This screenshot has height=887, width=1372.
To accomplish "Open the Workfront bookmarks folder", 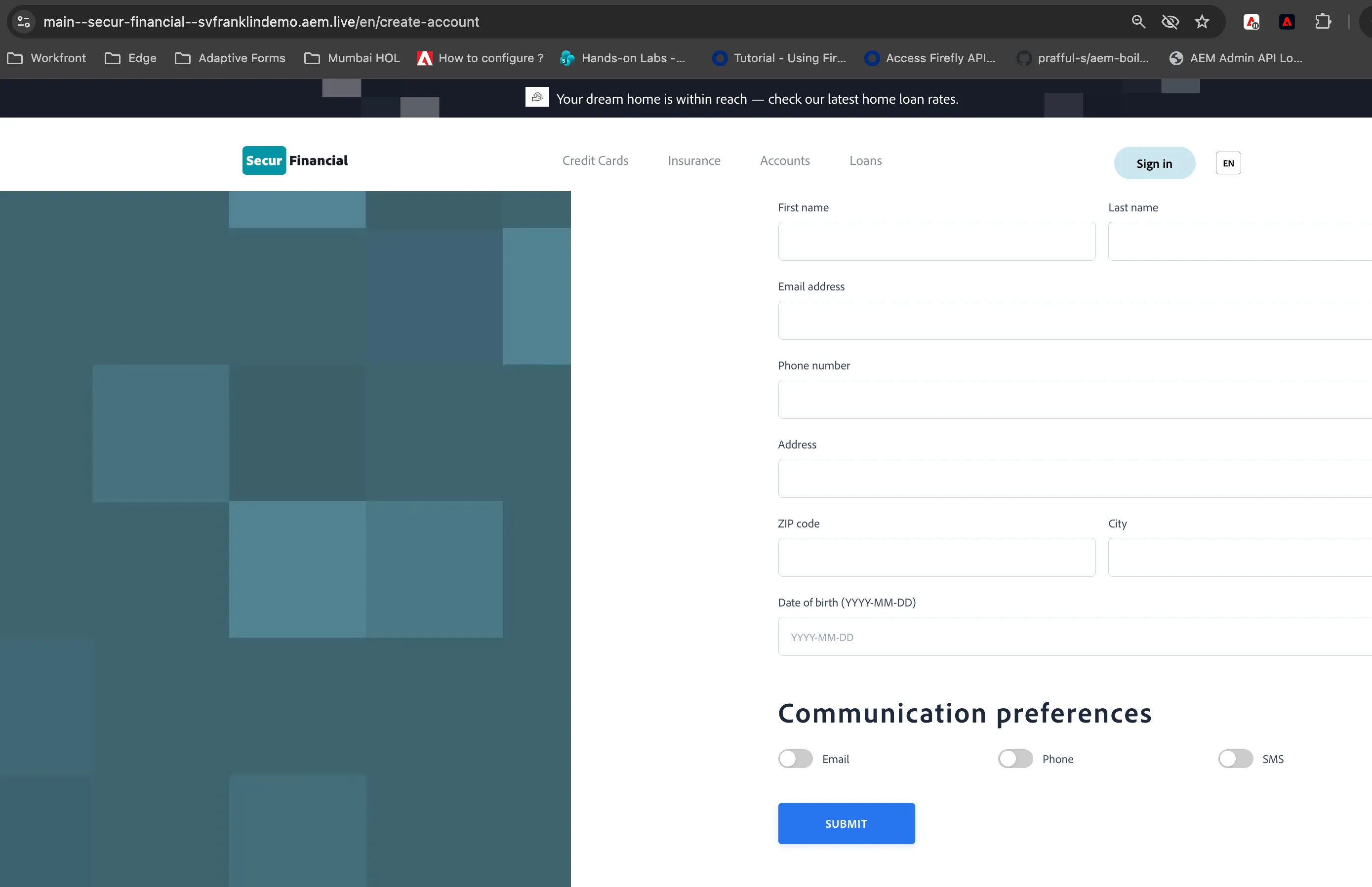I will (46, 58).
